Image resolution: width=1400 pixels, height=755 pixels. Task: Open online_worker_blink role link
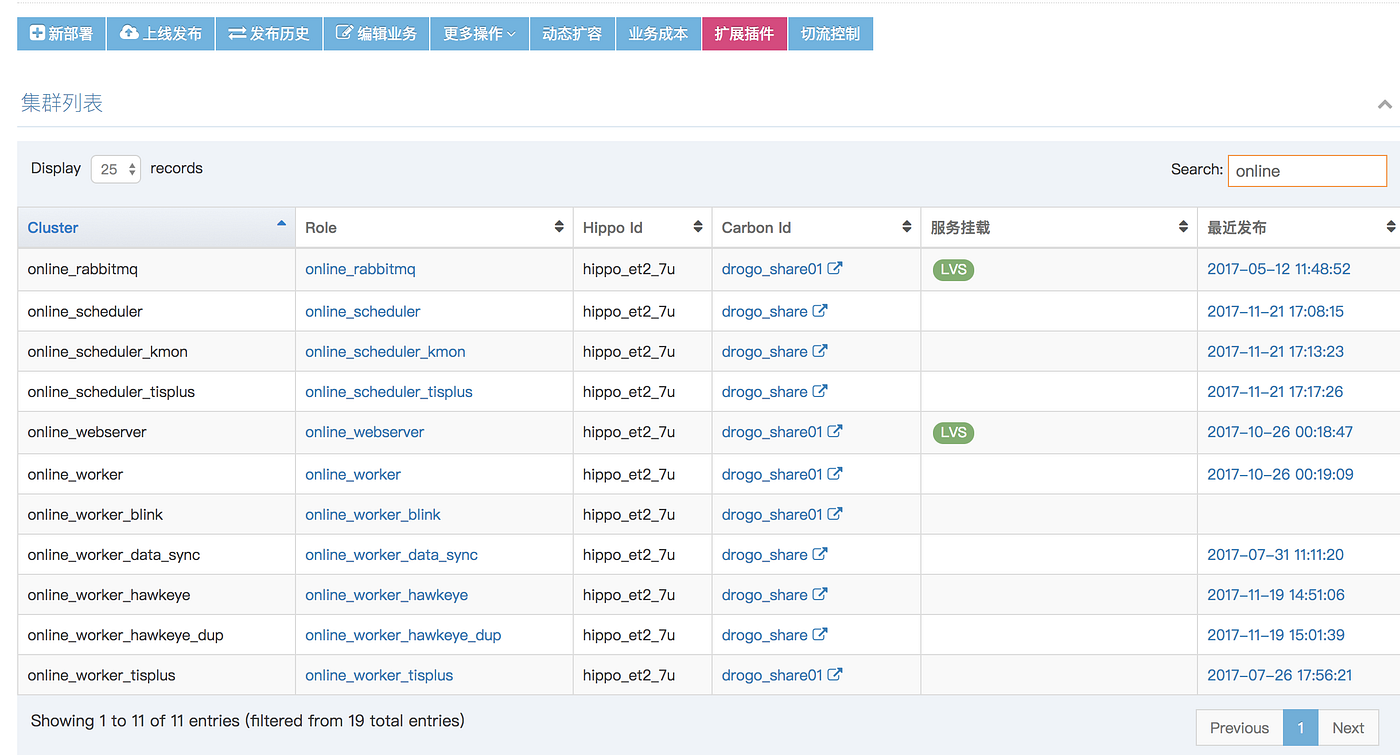pyautogui.click(x=373, y=514)
